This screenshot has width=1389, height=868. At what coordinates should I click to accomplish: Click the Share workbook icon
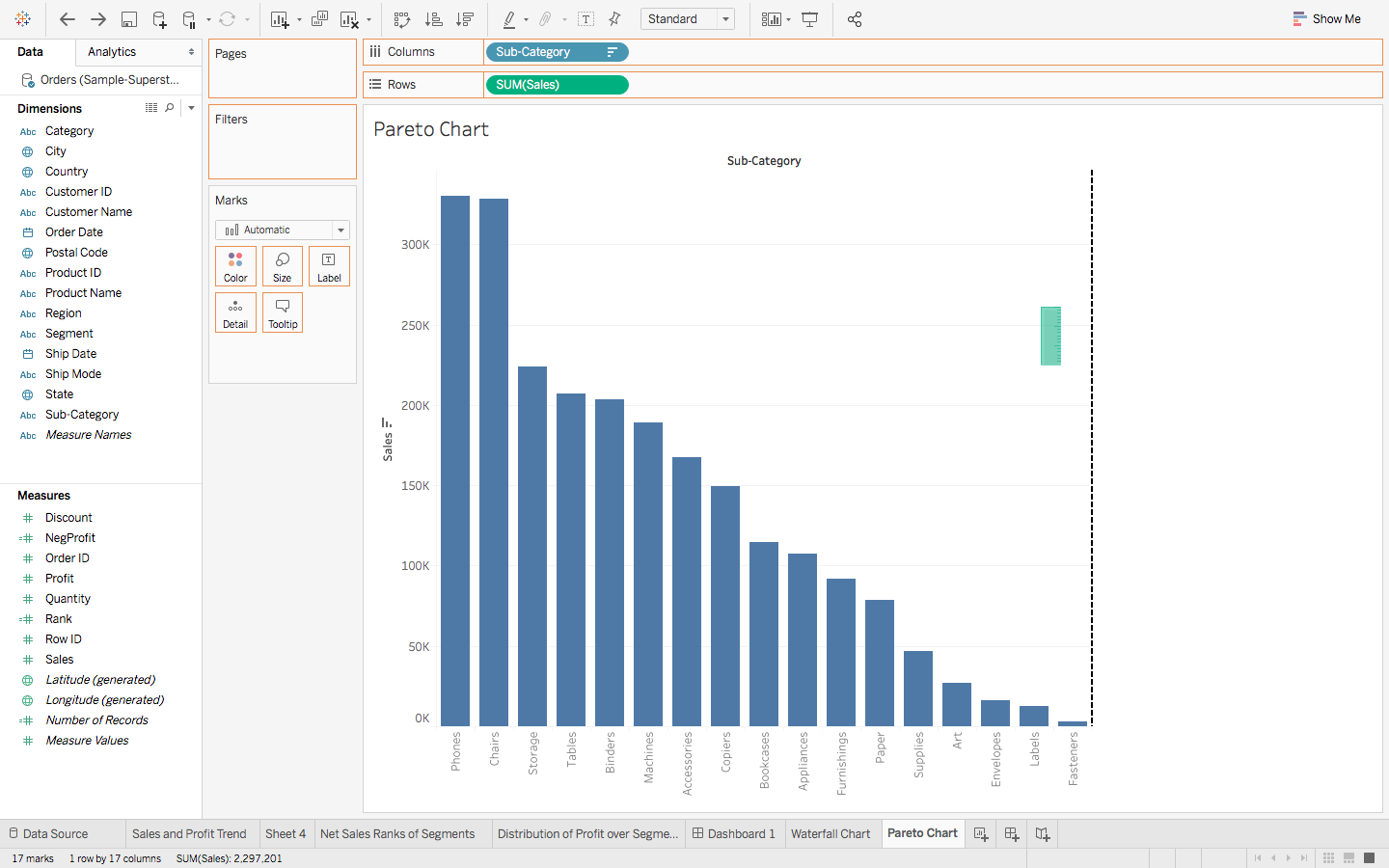[x=855, y=19]
